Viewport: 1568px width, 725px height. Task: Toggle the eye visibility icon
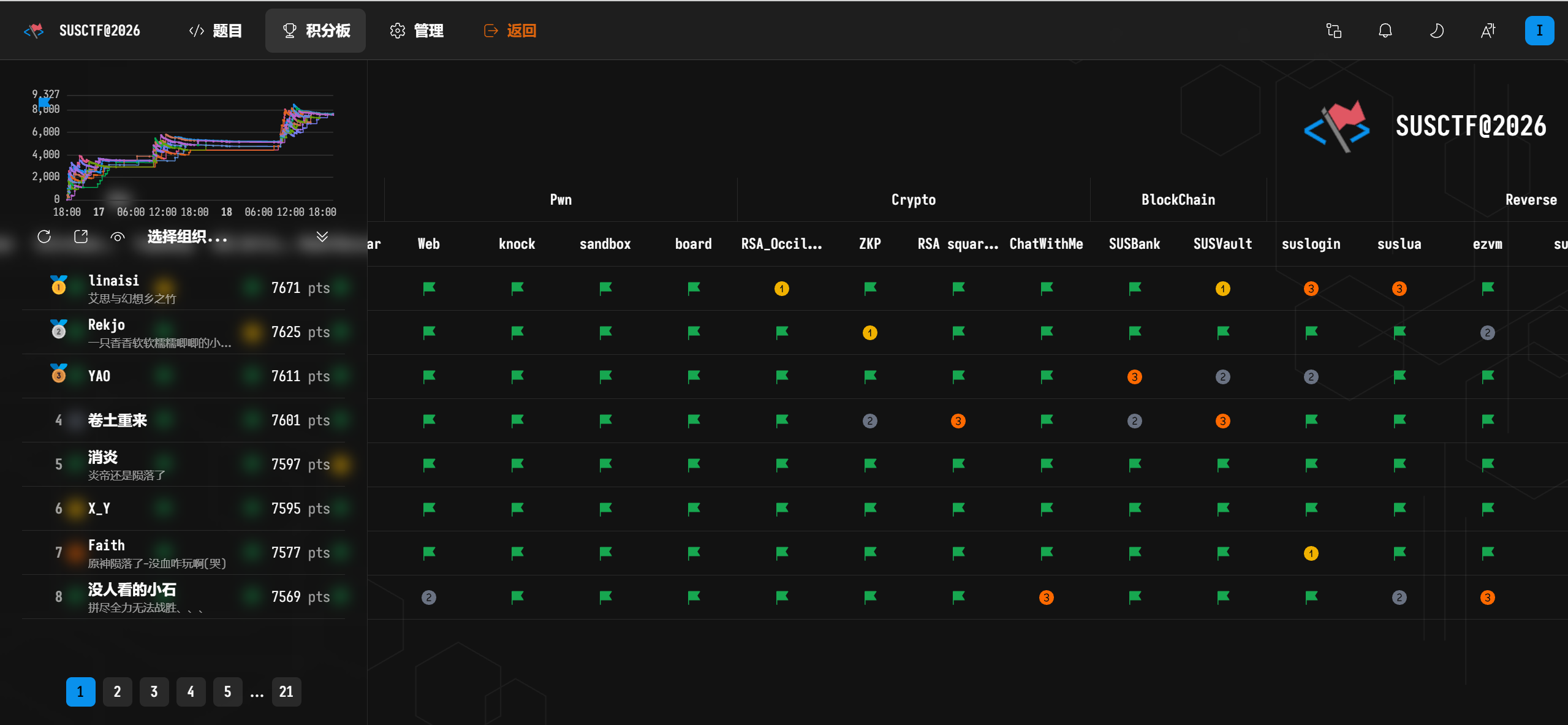coord(118,237)
